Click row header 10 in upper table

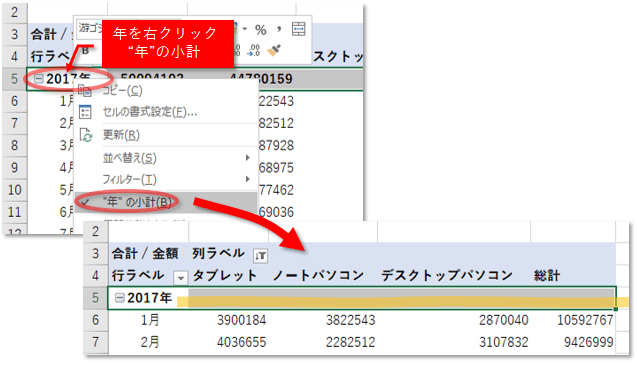[14, 189]
